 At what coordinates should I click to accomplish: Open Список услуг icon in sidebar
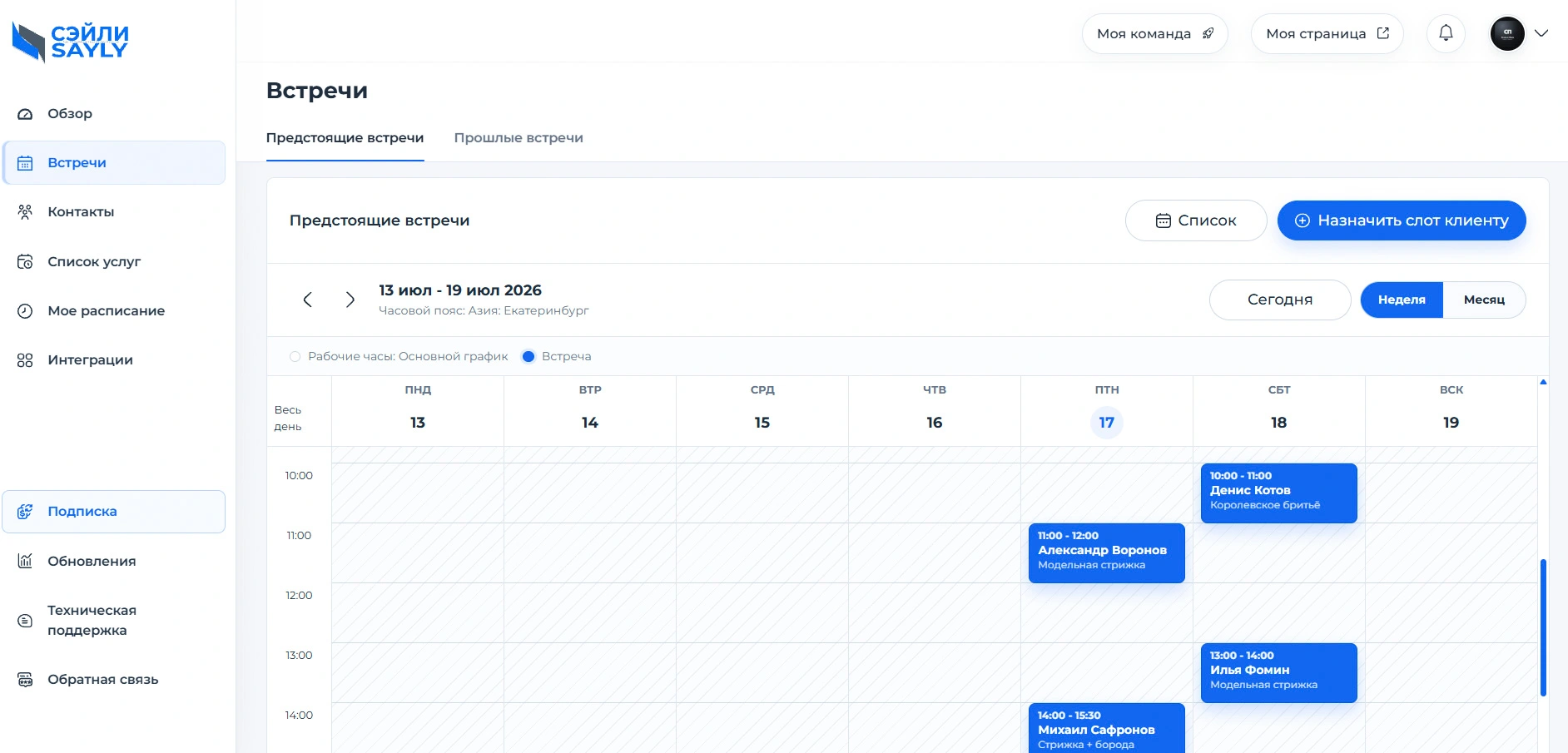(x=25, y=261)
